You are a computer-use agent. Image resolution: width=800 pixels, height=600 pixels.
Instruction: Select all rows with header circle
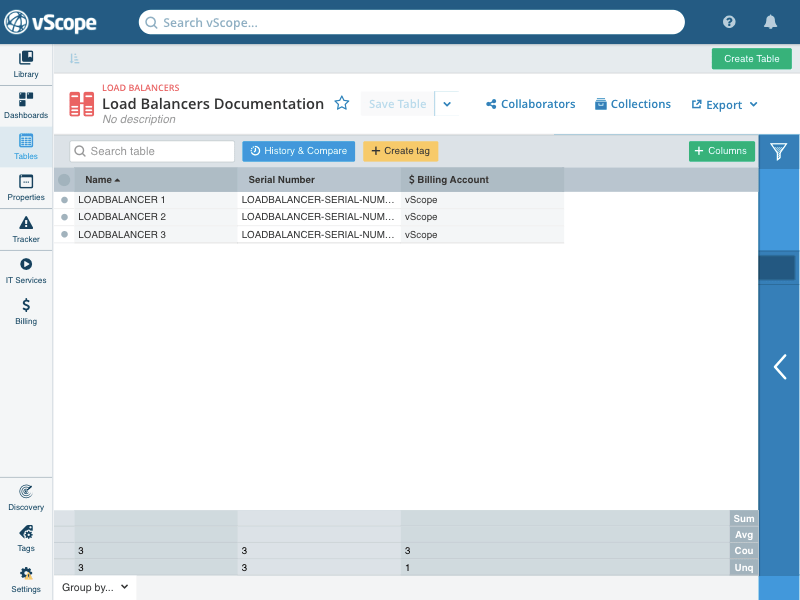[64, 180]
